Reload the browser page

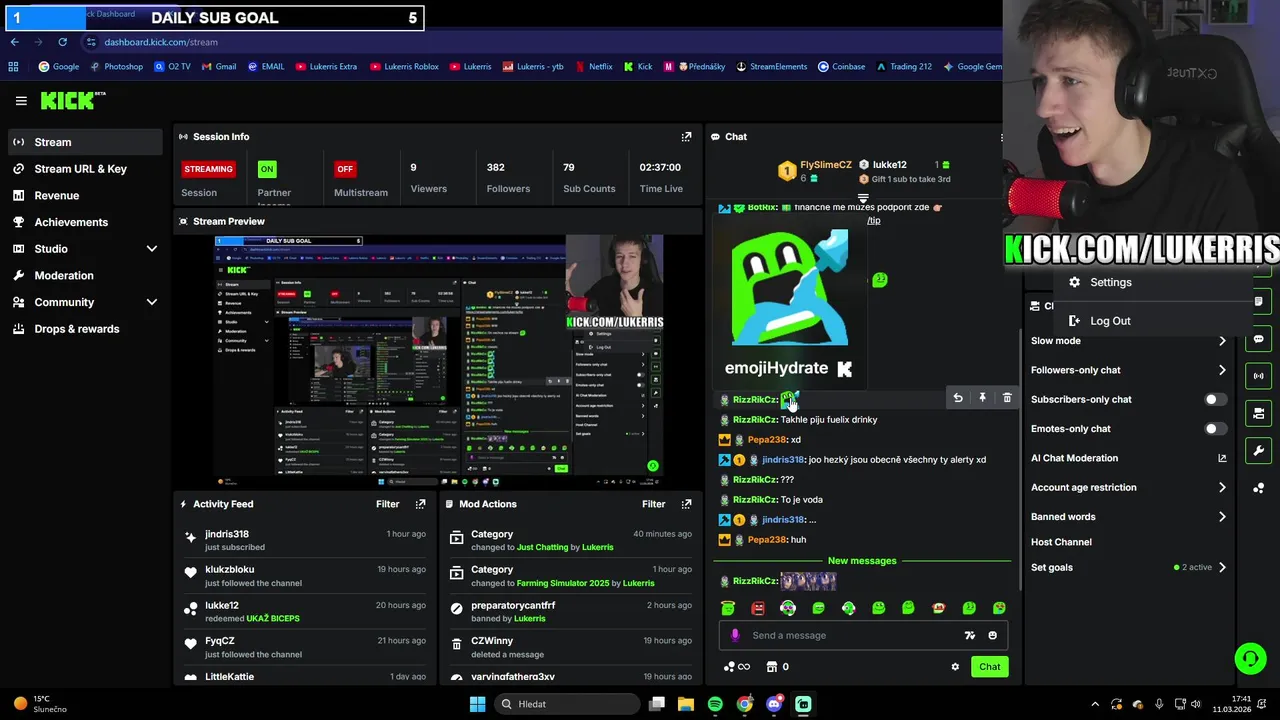pos(62,42)
